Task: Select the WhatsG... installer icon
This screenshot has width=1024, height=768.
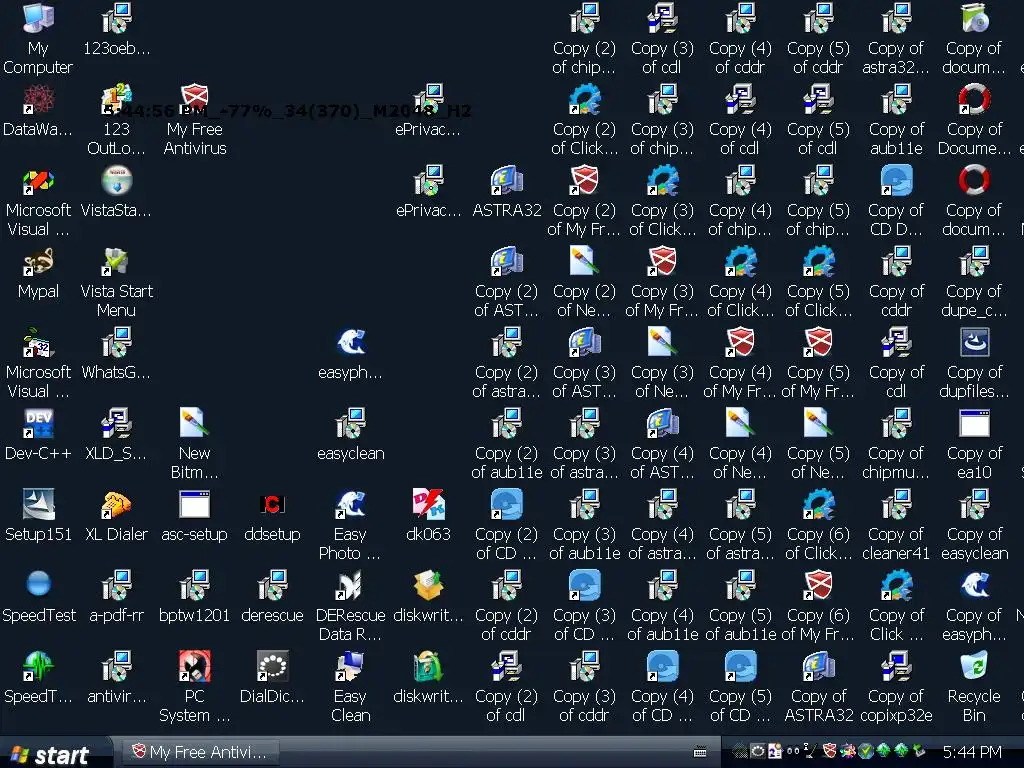Action: click(x=116, y=342)
